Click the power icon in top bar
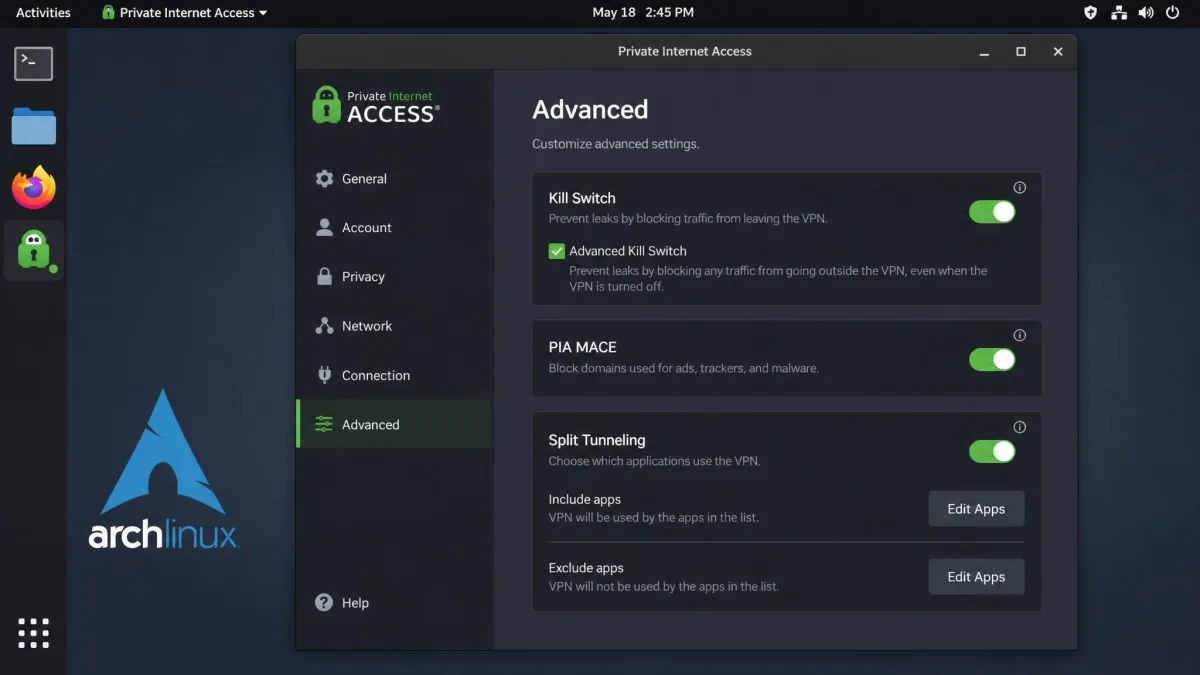This screenshot has height=675, width=1200. click(x=1174, y=13)
